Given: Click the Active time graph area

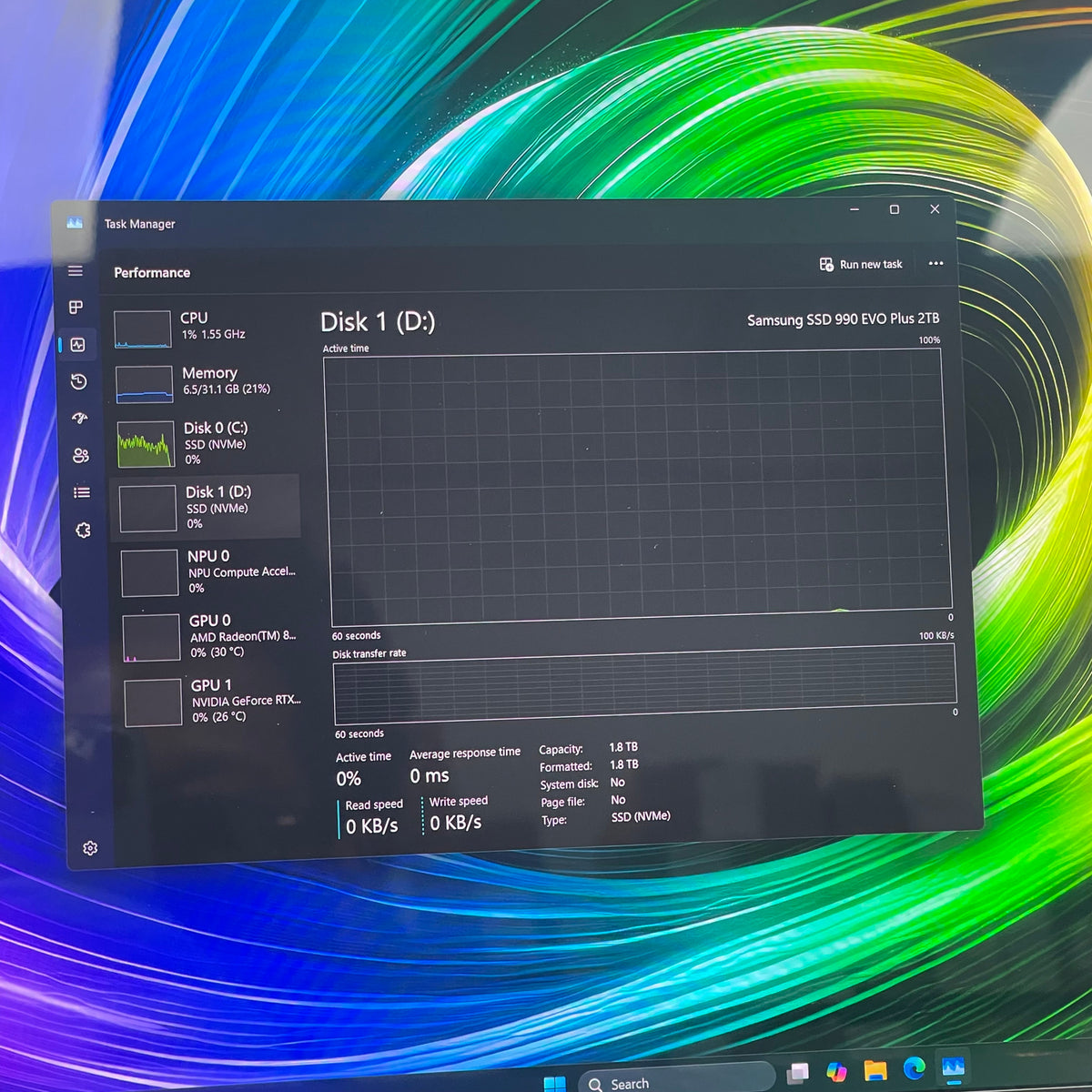Looking at the screenshot, I should [637, 487].
